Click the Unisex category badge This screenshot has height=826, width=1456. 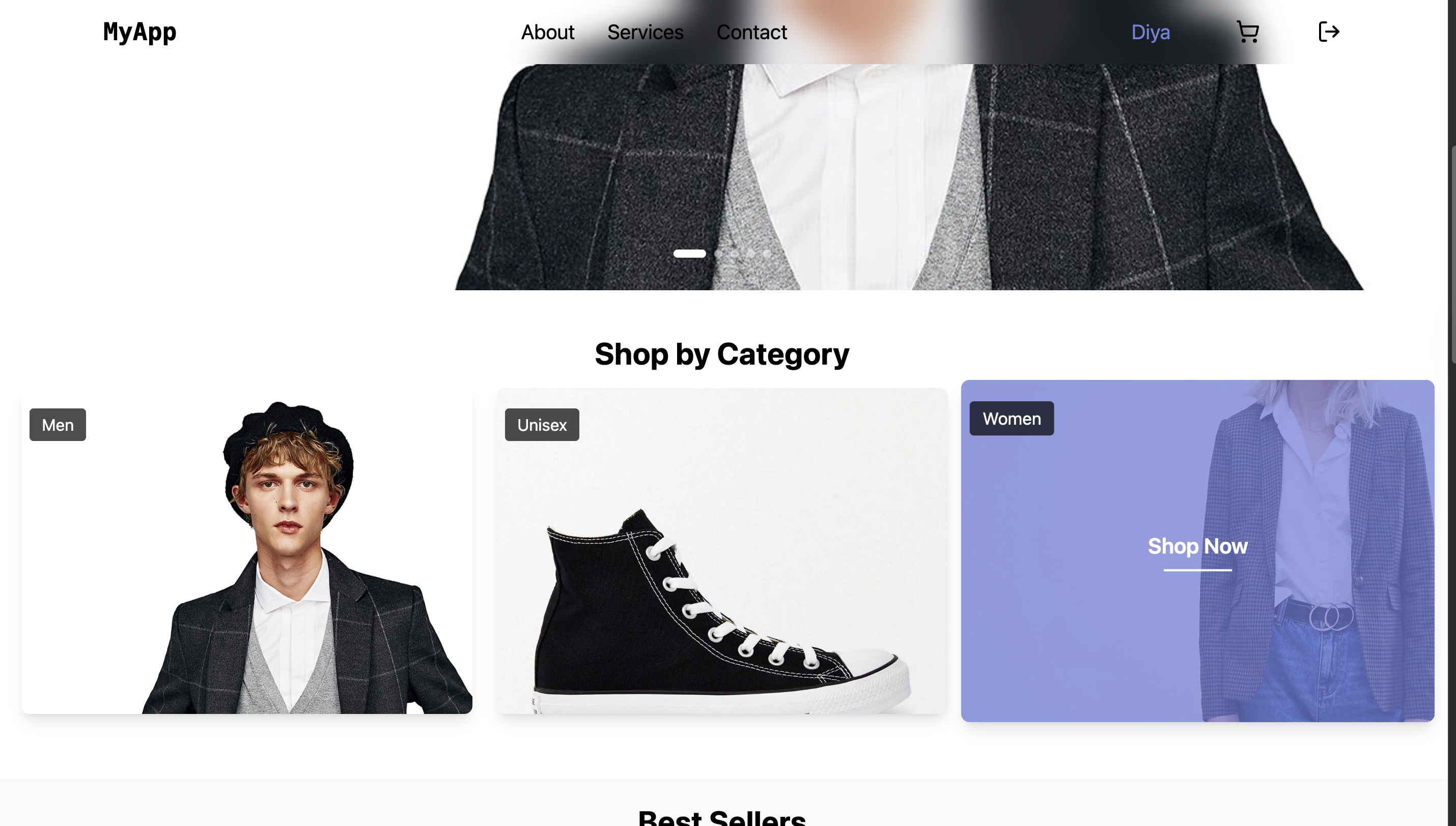click(x=542, y=425)
